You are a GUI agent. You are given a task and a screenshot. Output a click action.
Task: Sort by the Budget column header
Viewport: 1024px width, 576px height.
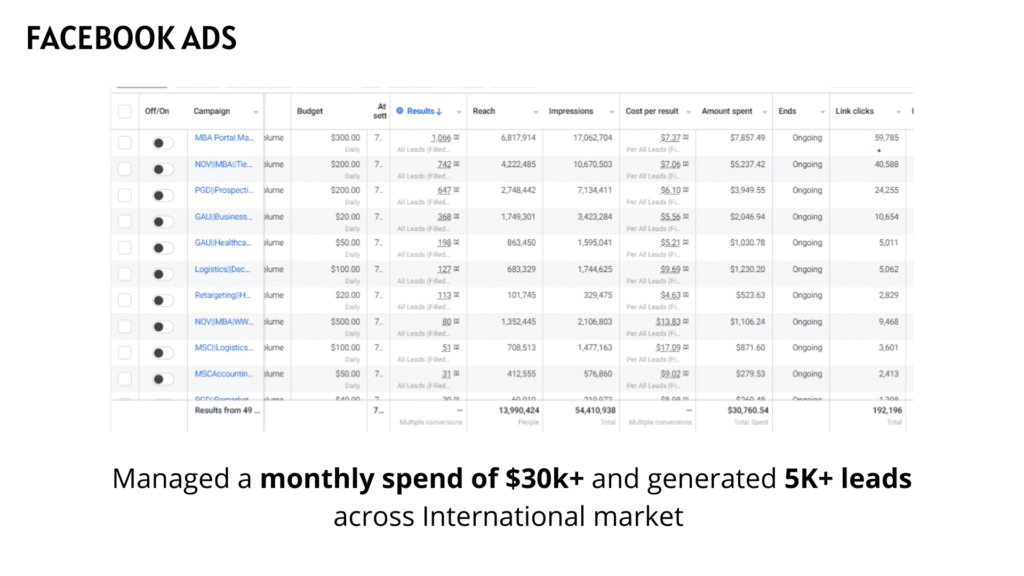point(310,111)
